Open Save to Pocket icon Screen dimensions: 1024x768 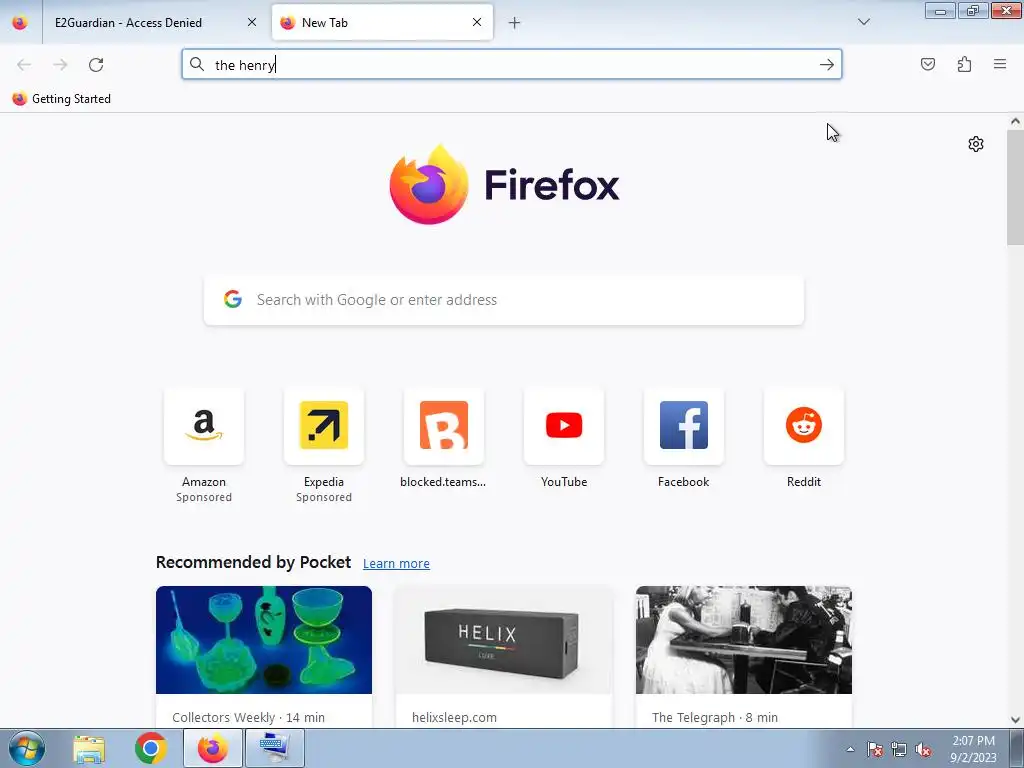point(928,64)
